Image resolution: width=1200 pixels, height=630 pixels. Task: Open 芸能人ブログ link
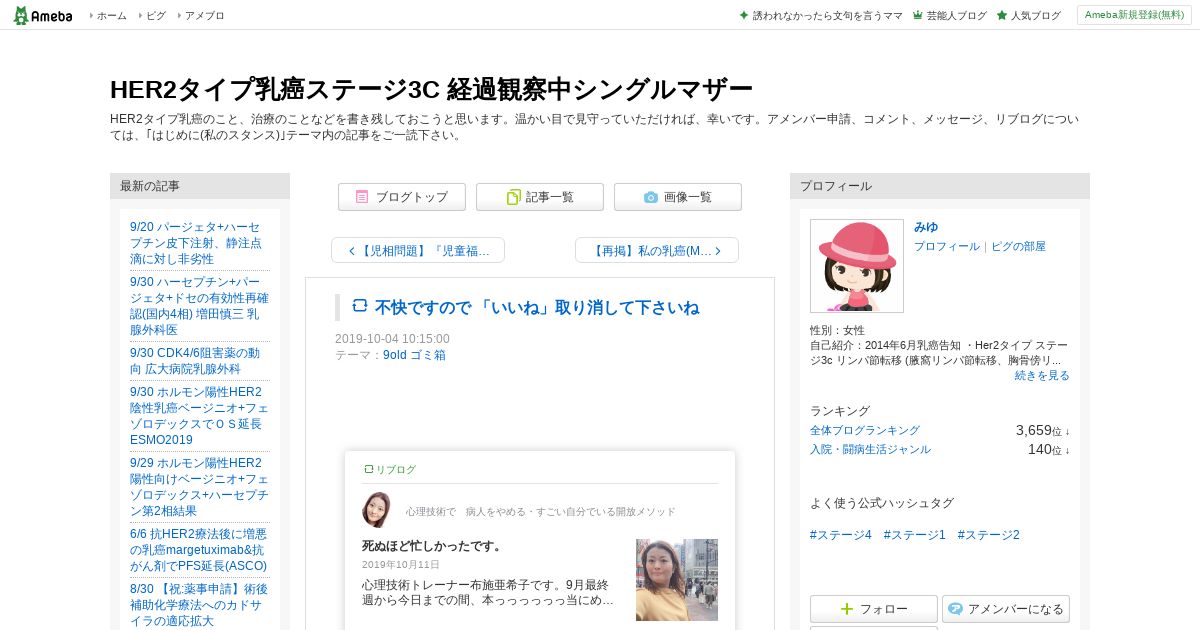pyautogui.click(x=956, y=15)
